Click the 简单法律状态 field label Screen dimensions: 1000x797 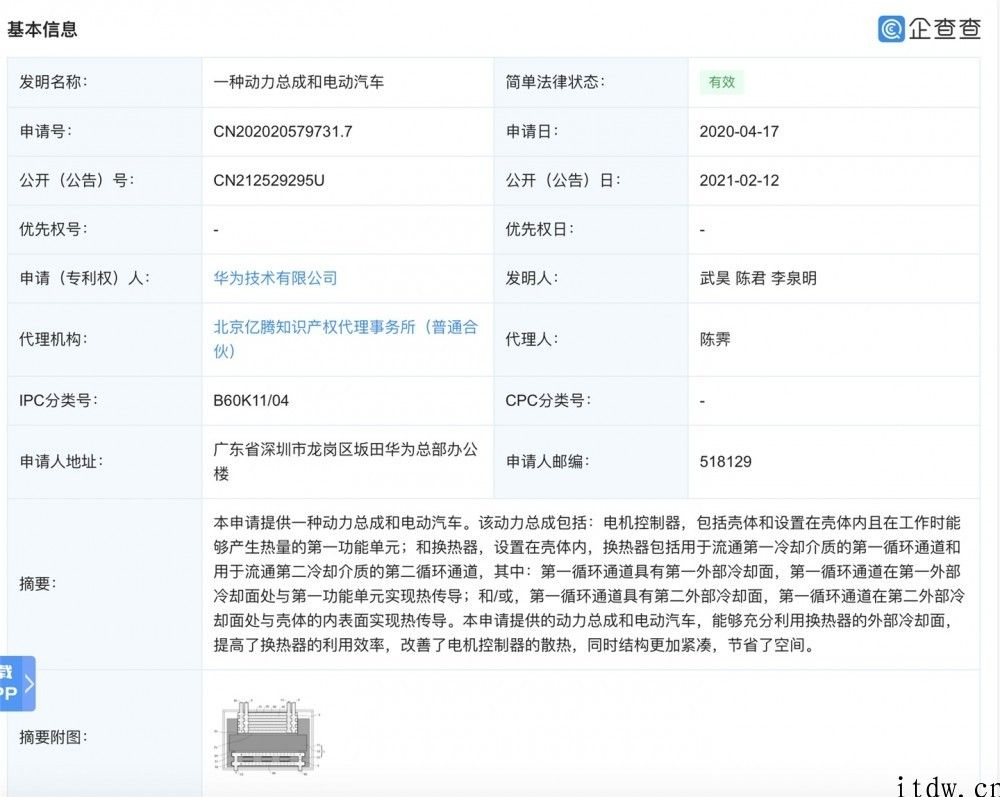pyautogui.click(x=555, y=82)
